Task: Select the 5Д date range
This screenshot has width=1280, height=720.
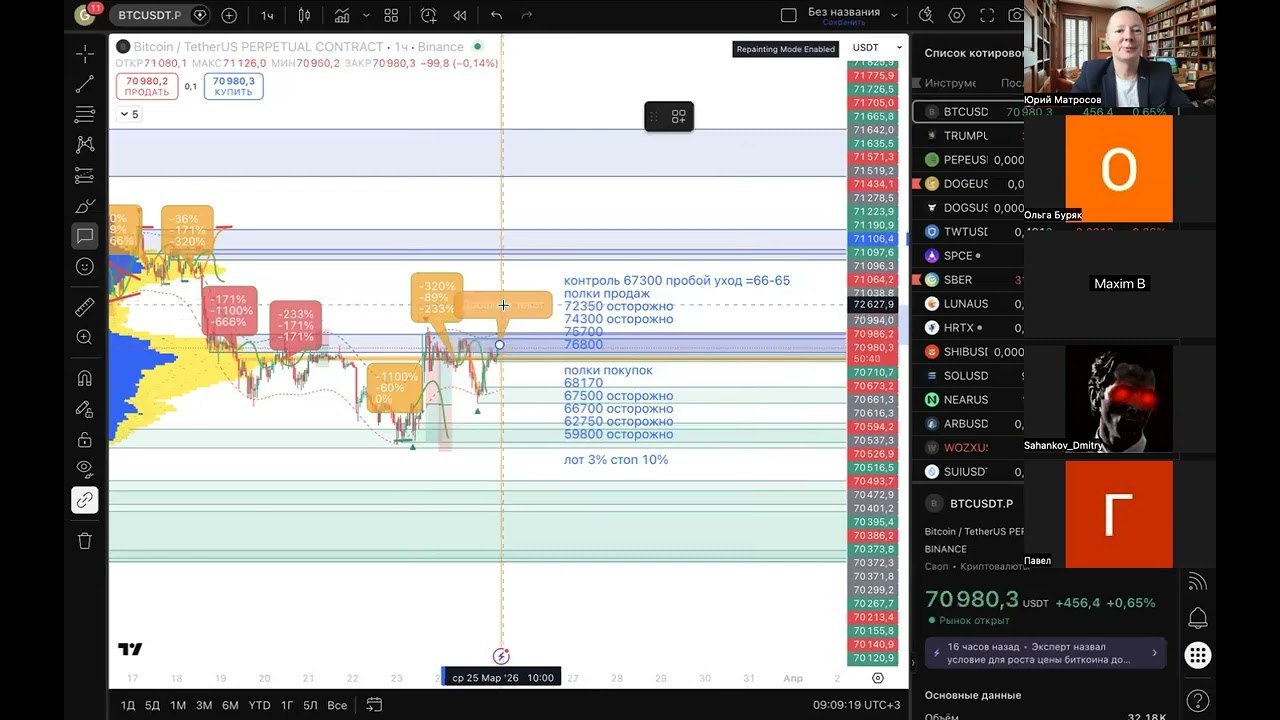Action: click(x=152, y=705)
